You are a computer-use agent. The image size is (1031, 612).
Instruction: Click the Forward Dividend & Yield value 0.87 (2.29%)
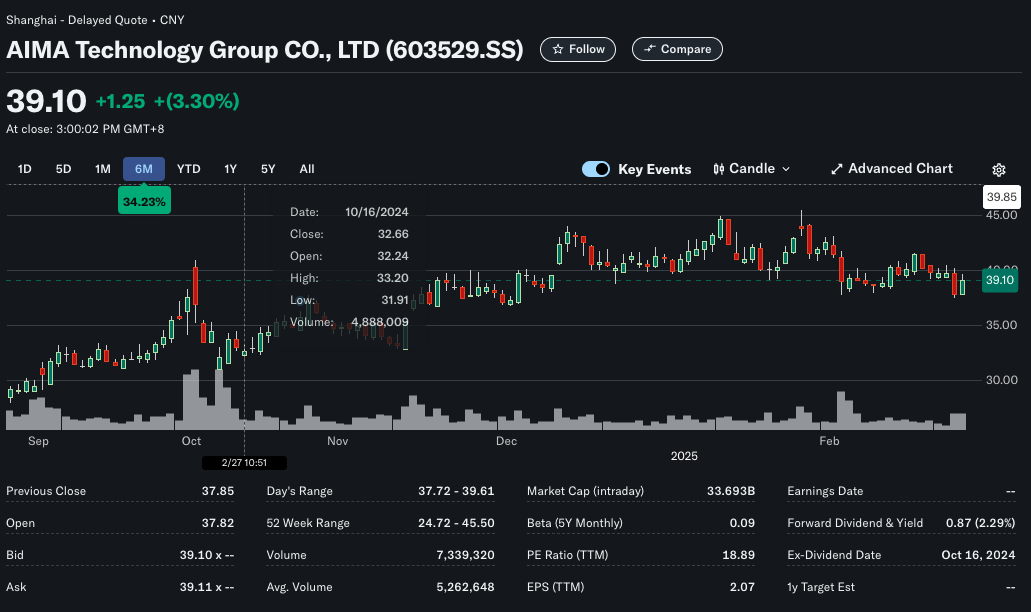pyautogui.click(x=980, y=523)
